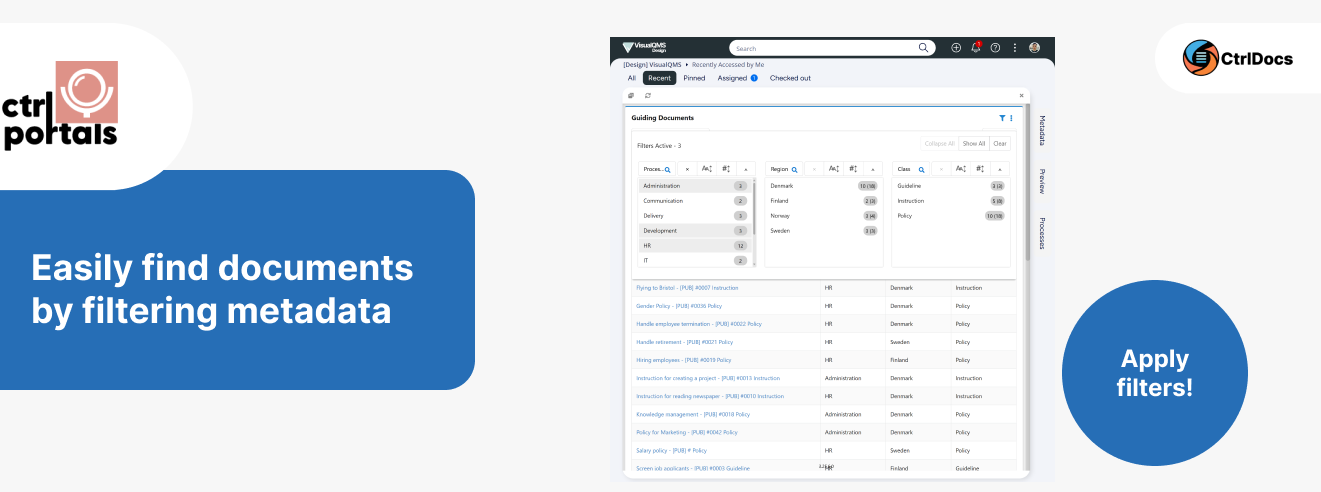Screen dimensions: 1321x492
Task: Sort Class filter by count
Action: pyautogui.click(x=979, y=170)
